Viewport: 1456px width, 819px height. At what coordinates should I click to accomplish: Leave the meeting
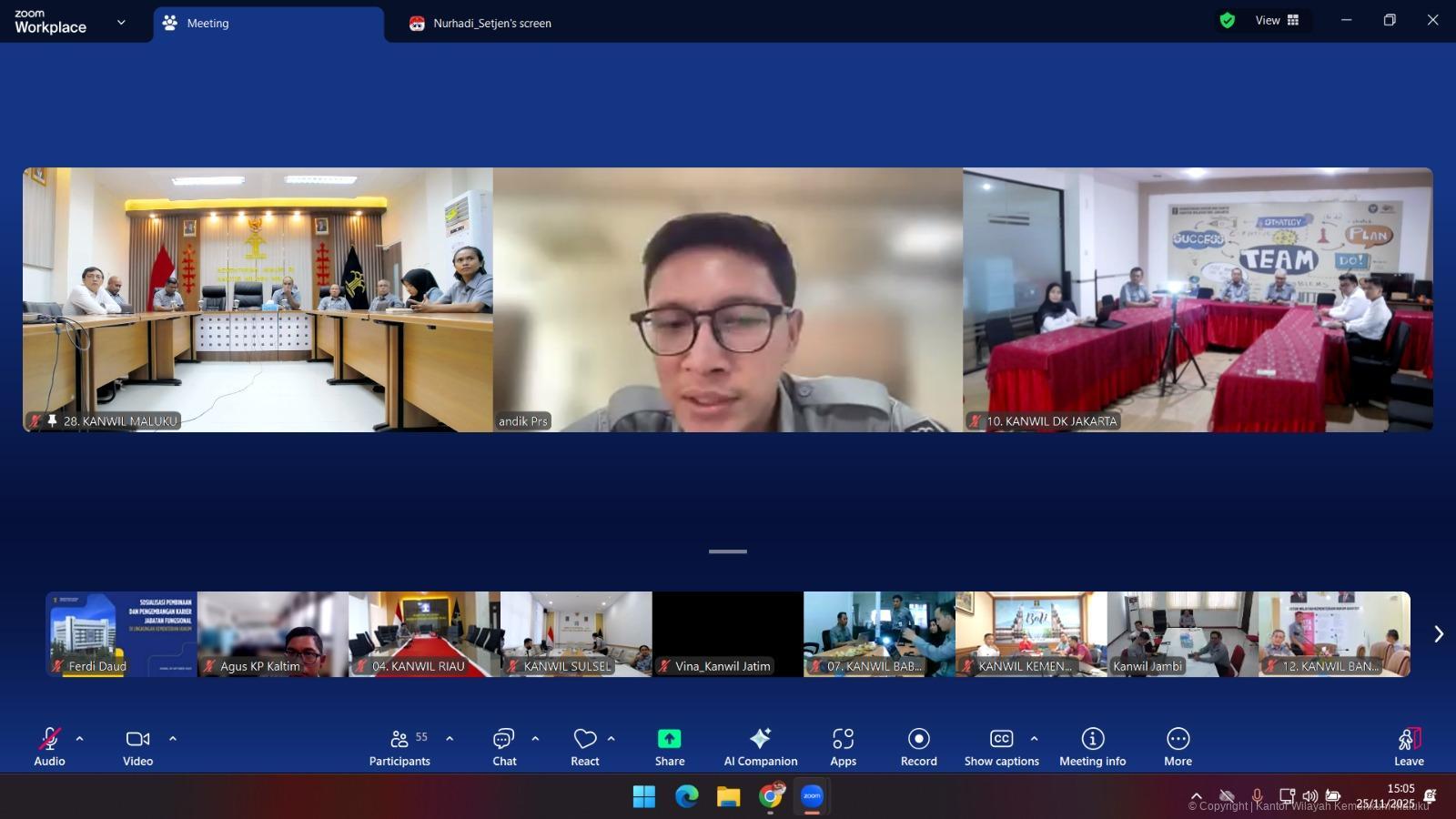(1408, 747)
